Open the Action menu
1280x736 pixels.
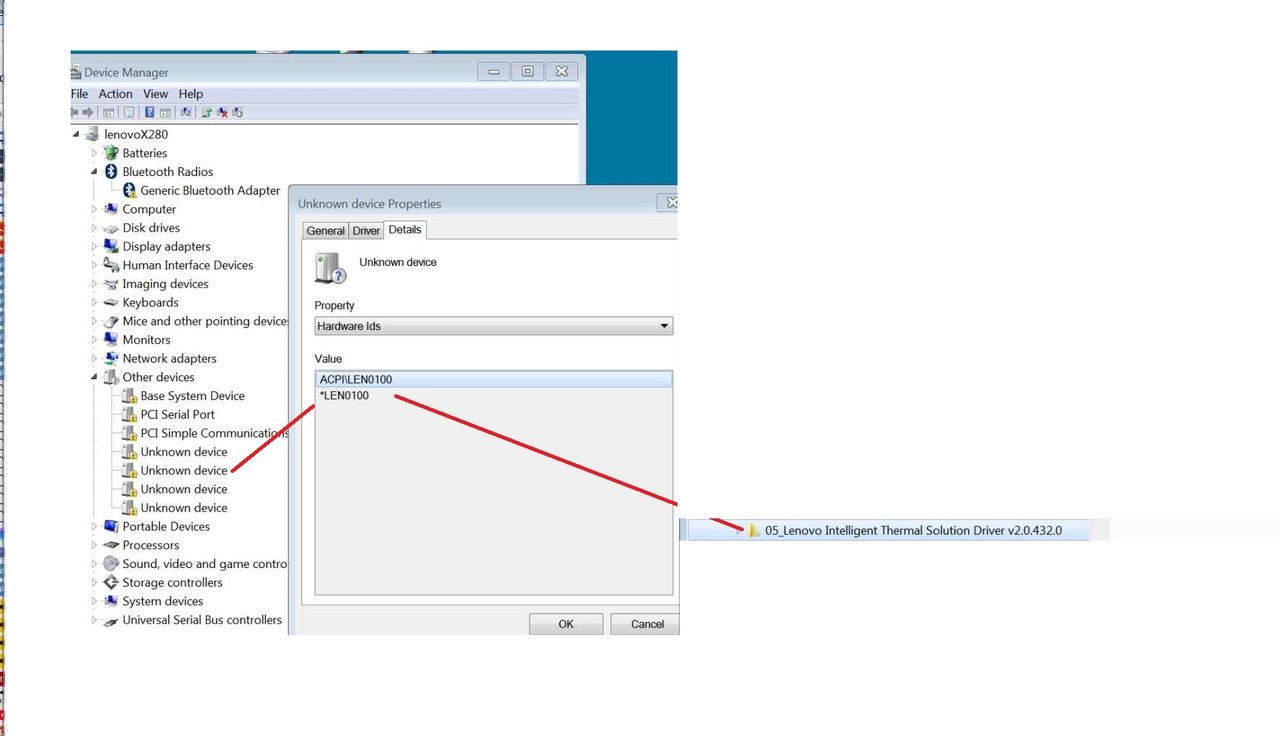point(115,94)
